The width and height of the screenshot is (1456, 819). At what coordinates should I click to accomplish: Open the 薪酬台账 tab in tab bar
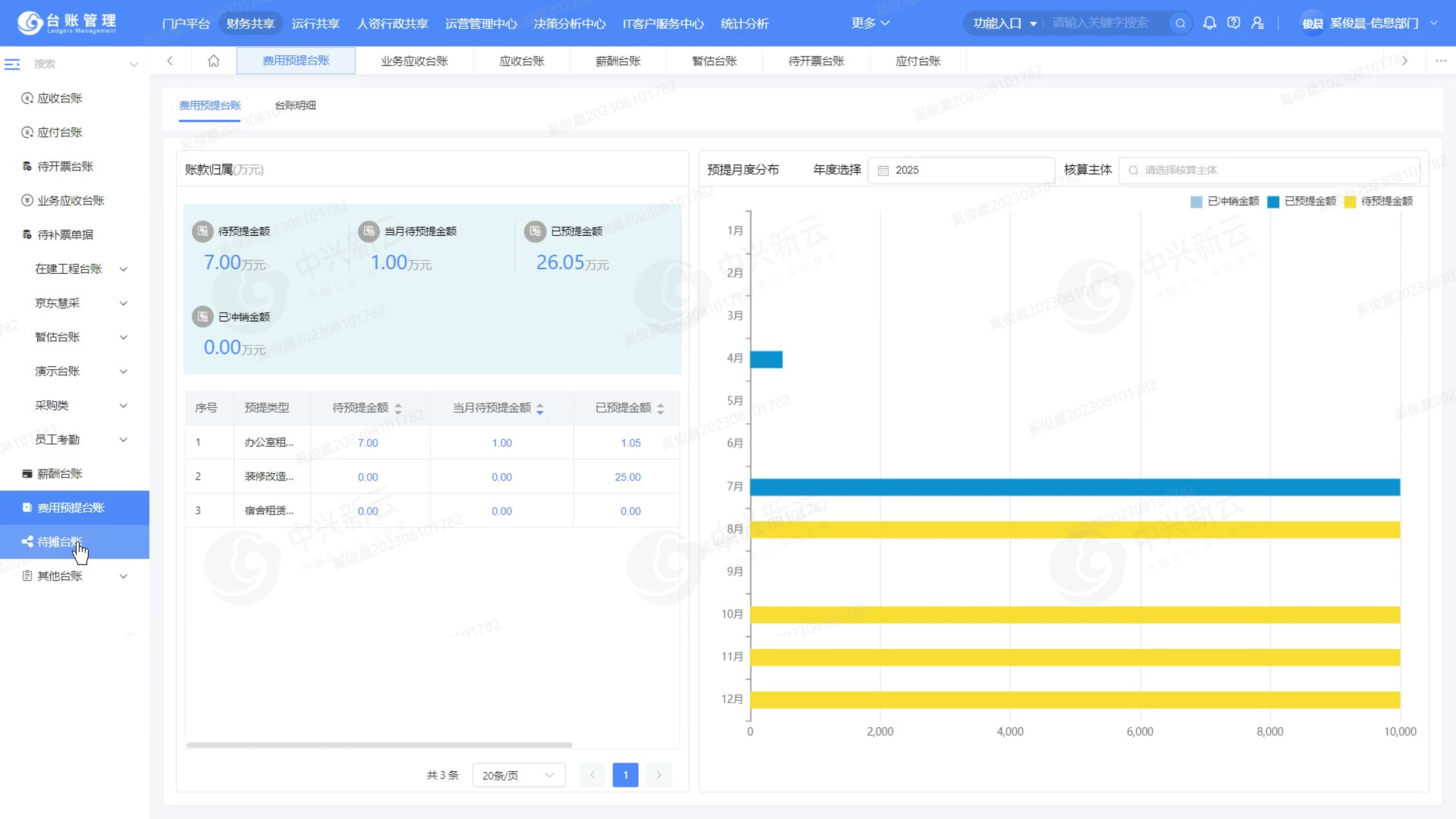click(618, 61)
